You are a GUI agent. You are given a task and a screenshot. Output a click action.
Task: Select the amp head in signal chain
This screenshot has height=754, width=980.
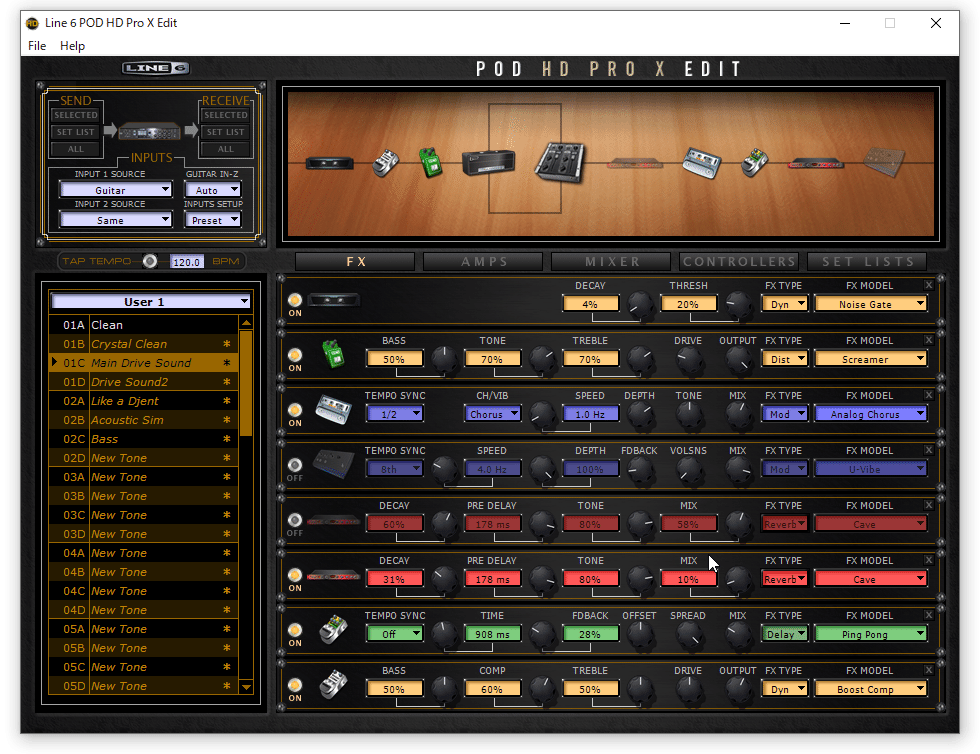click(489, 163)
